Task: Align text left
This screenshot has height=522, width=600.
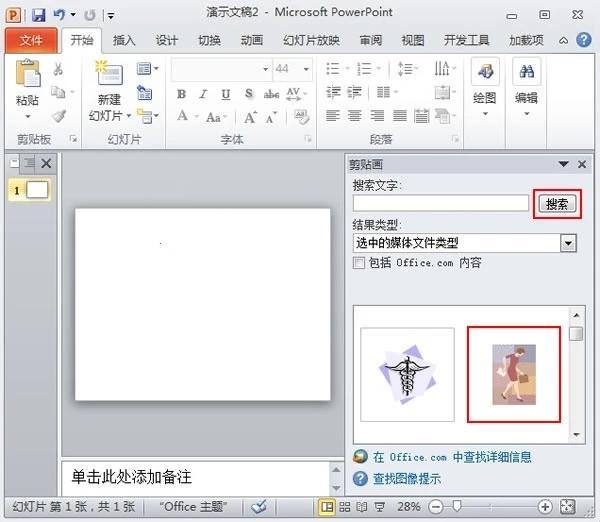Action: [333, 115]
